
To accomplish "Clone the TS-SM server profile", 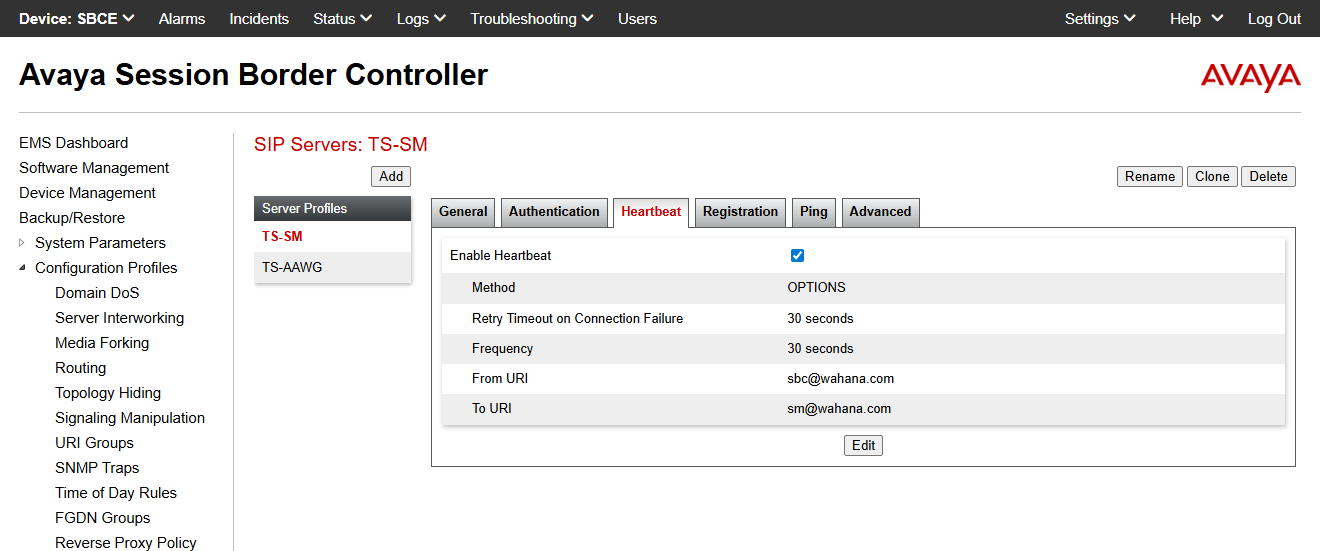I will coord(1212,177).
